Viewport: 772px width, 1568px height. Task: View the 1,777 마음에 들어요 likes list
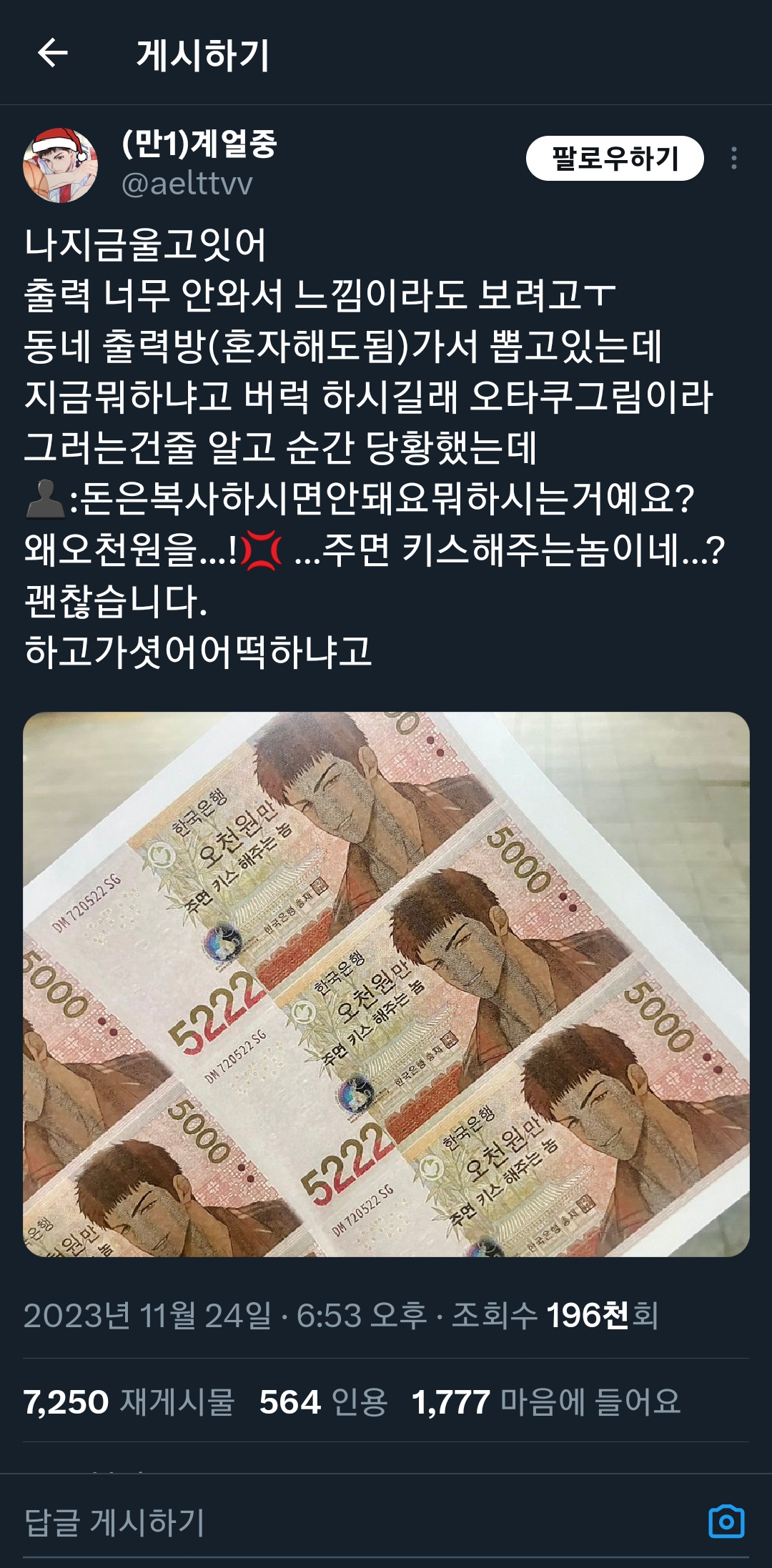pyautogui.click(x=546, y=1401)
